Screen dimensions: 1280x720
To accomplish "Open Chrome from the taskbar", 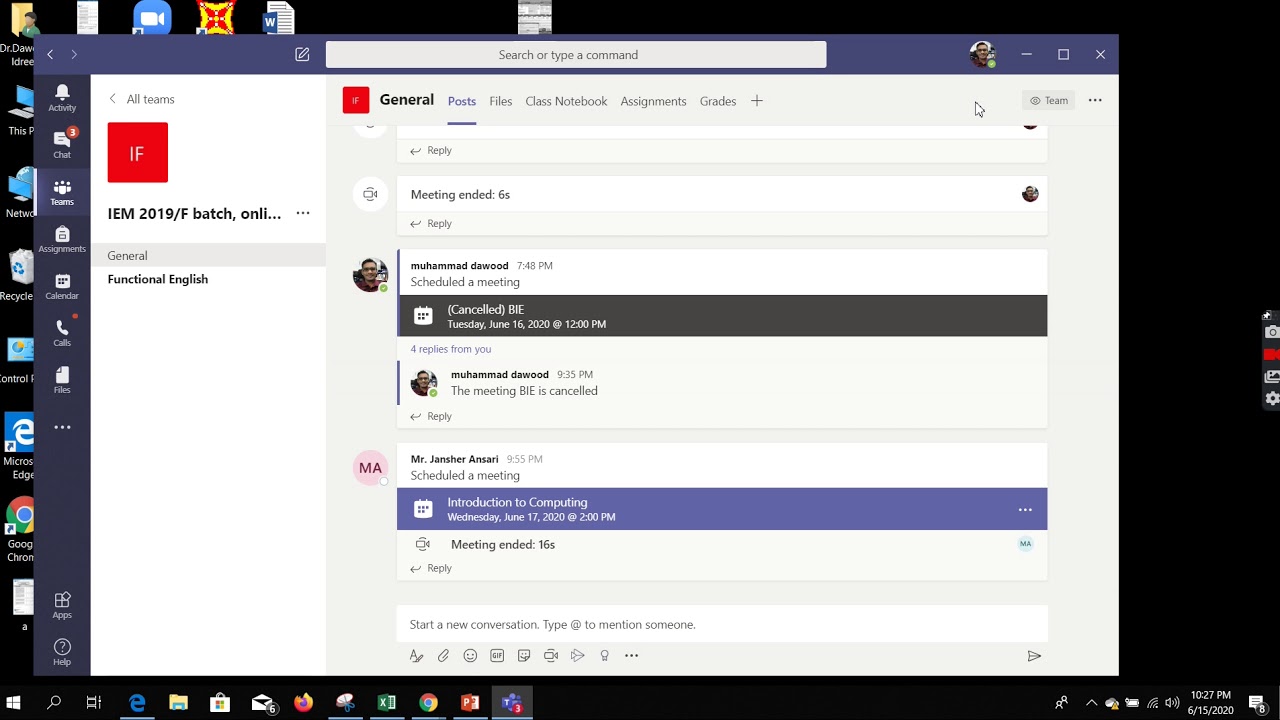I will 428,703.
